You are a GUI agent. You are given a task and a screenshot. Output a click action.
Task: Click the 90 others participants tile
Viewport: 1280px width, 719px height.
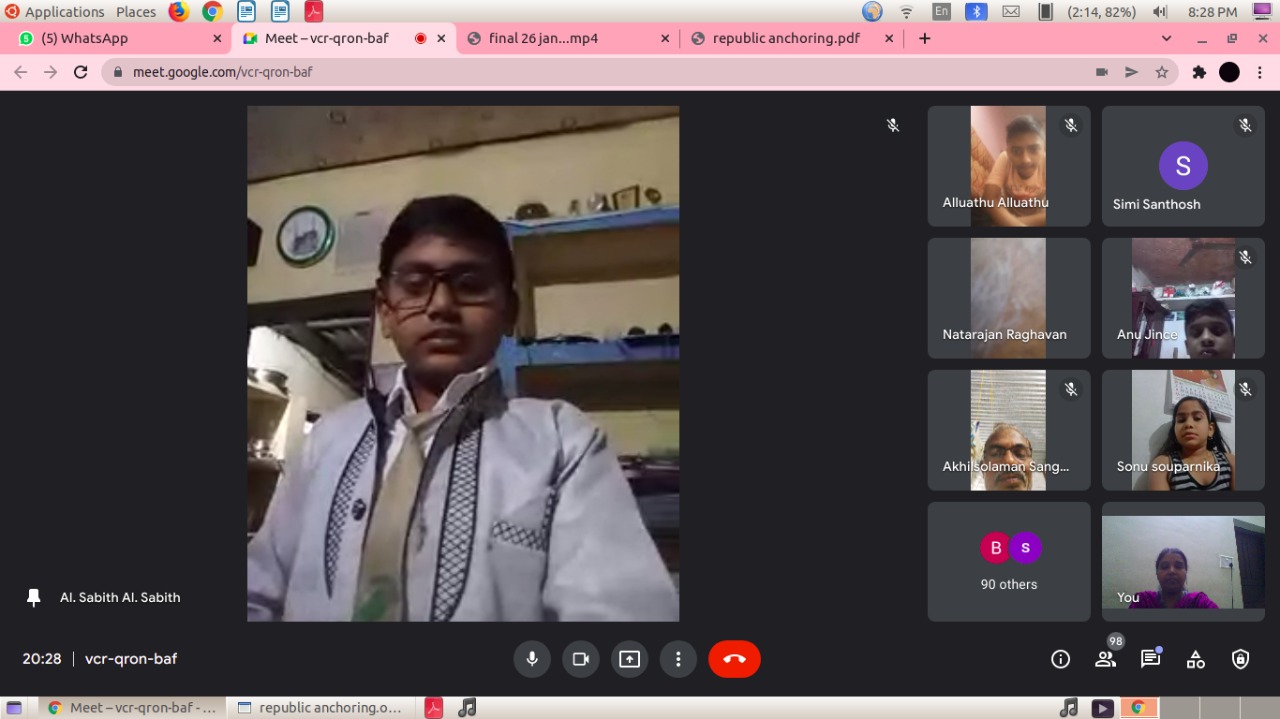coord(1009,562)
